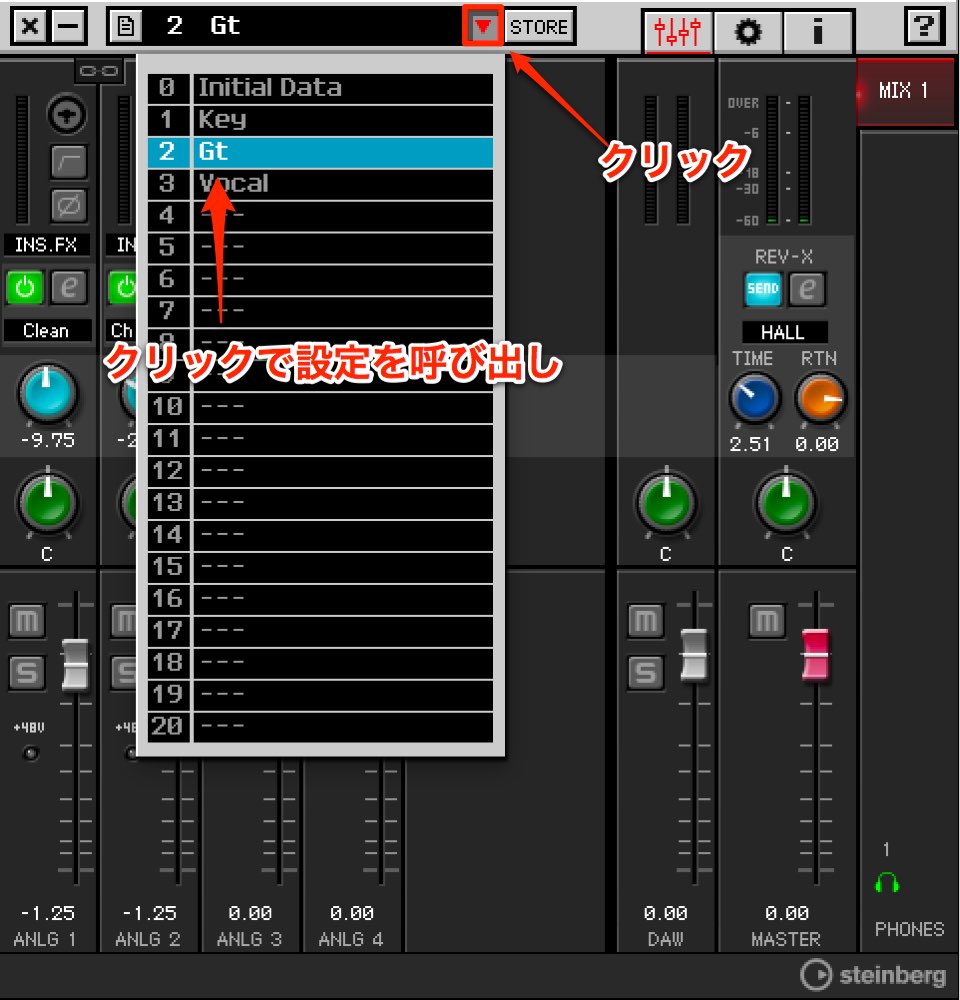Viewport: 960px width, 1000px height.
Task: Toggle the REV-X SEND button
Action: (x=763, y=289)
